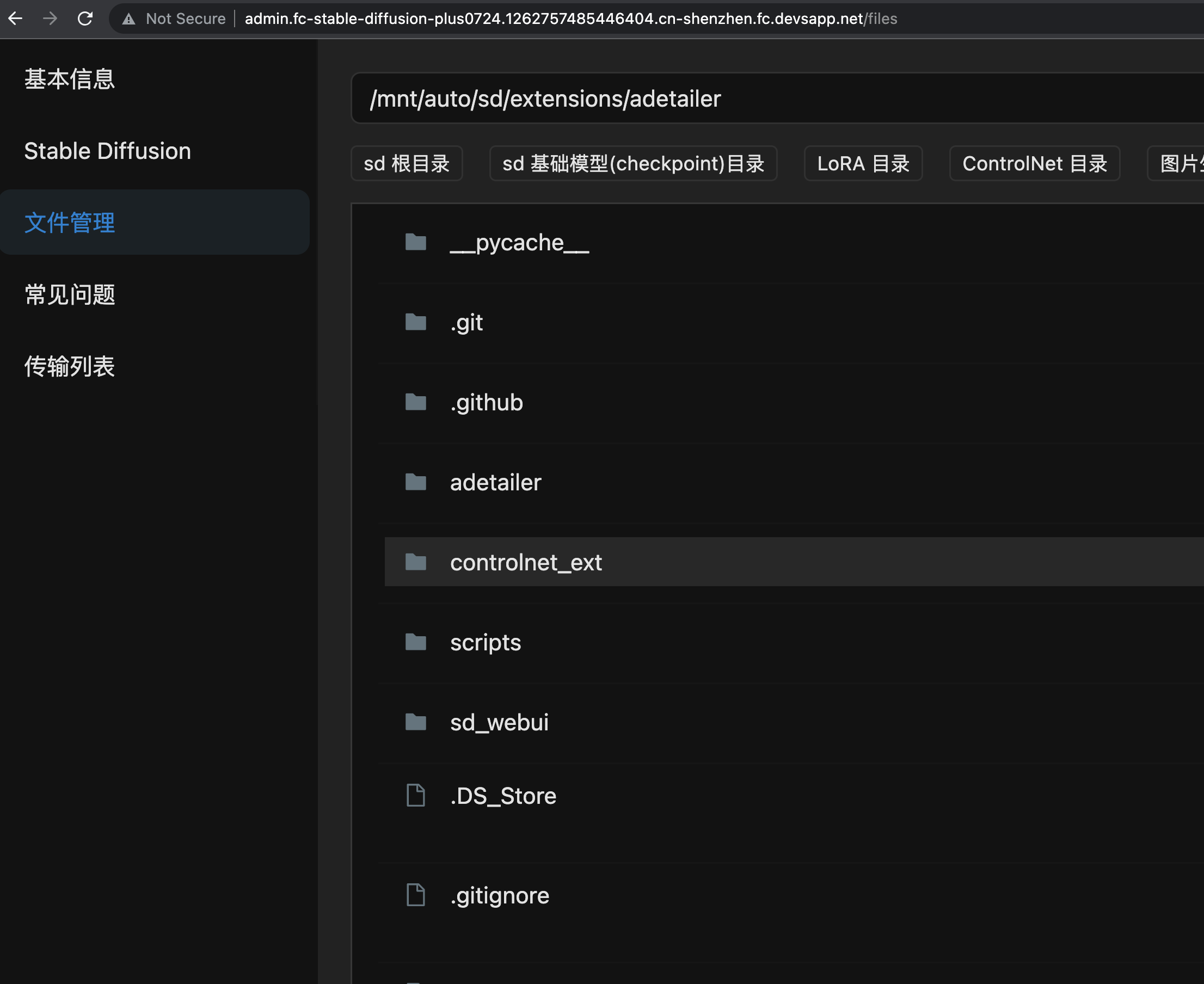Click the sd 根目录 shortcut button
The image size is (1204, 984).
(x=407, y=164)
